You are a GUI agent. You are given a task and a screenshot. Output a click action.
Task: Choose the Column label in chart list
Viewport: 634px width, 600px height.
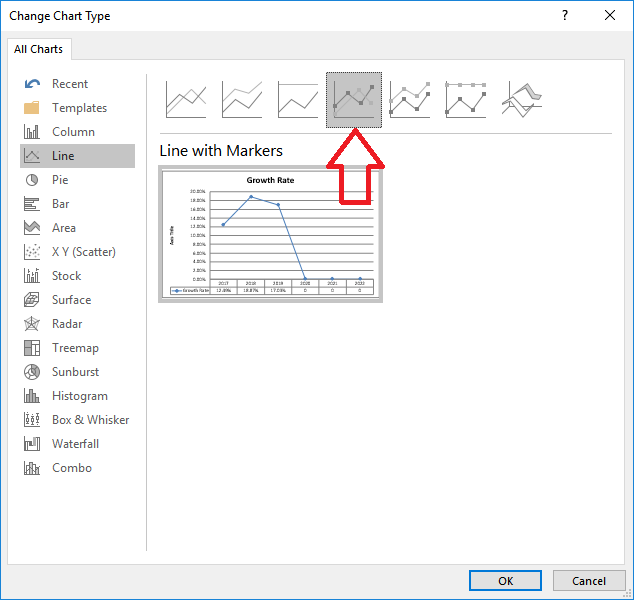[74, 132]
